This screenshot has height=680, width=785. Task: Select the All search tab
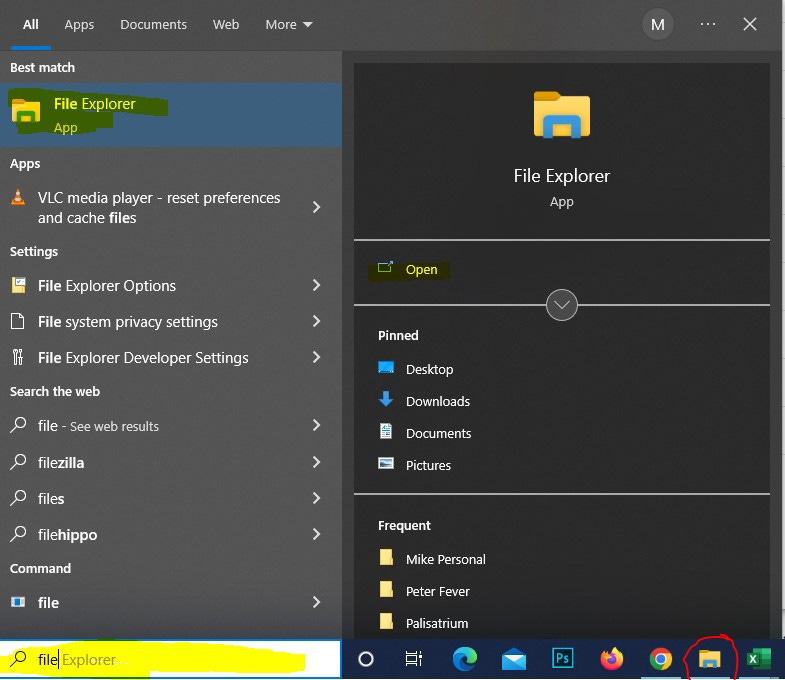[31, 24]
